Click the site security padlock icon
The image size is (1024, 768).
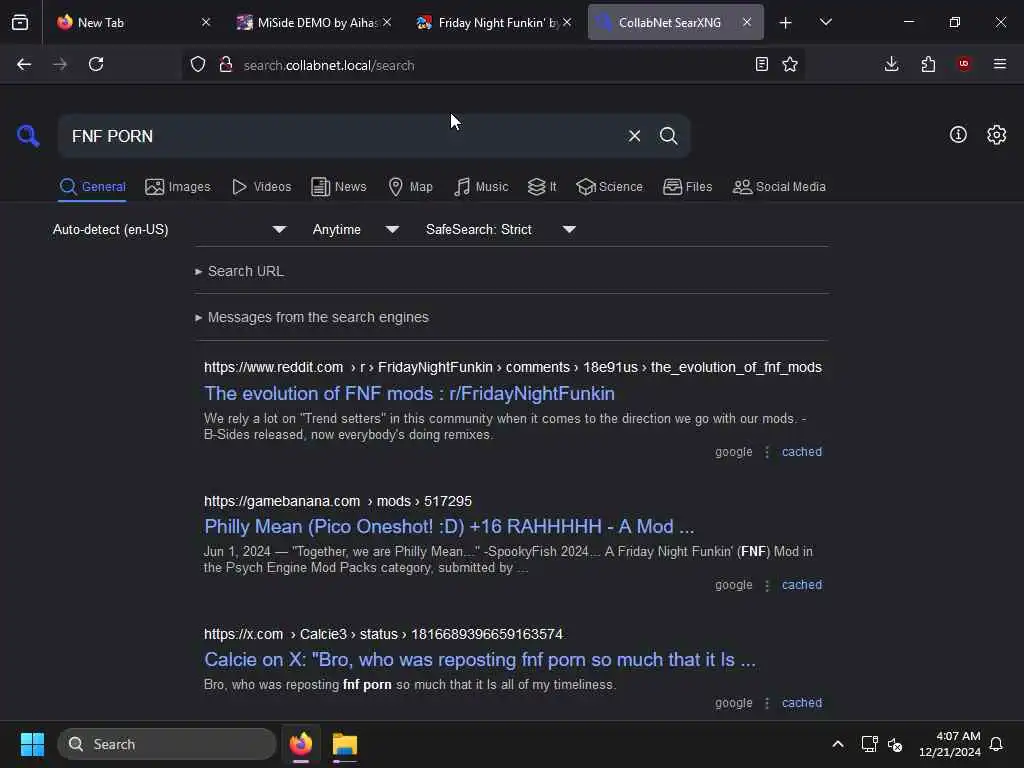(226, 64)
